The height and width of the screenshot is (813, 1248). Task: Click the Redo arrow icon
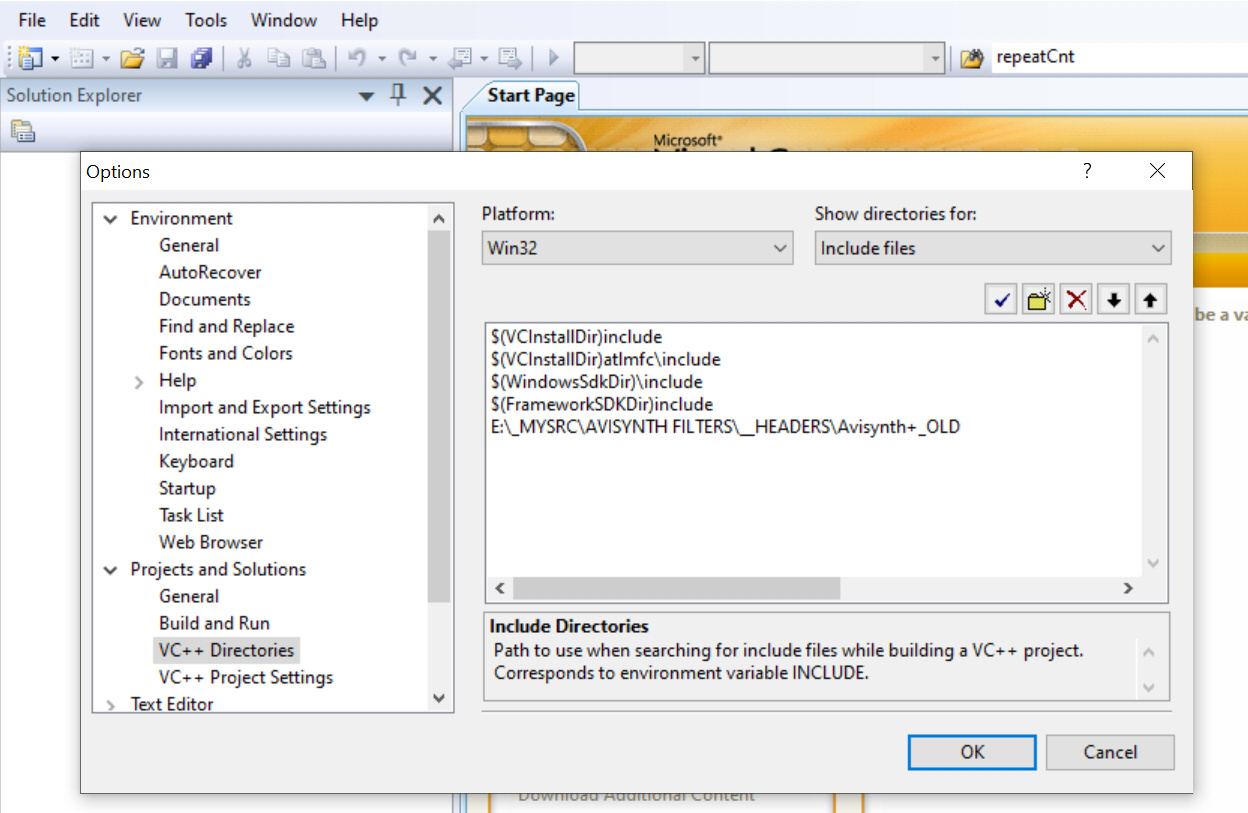coord(407,58)
